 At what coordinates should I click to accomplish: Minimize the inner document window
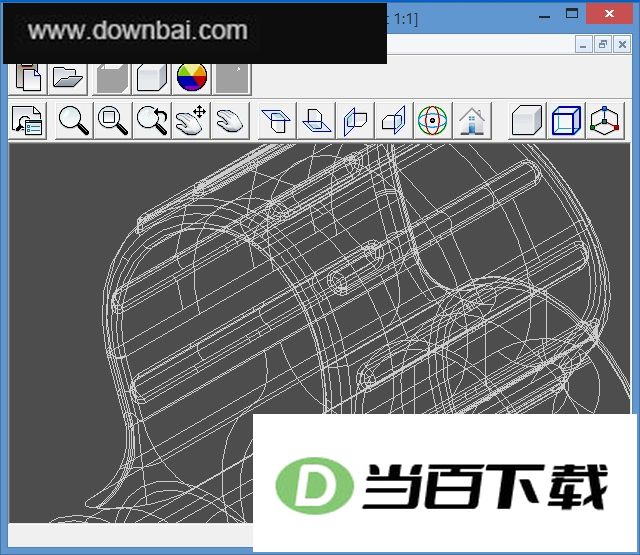583,44
